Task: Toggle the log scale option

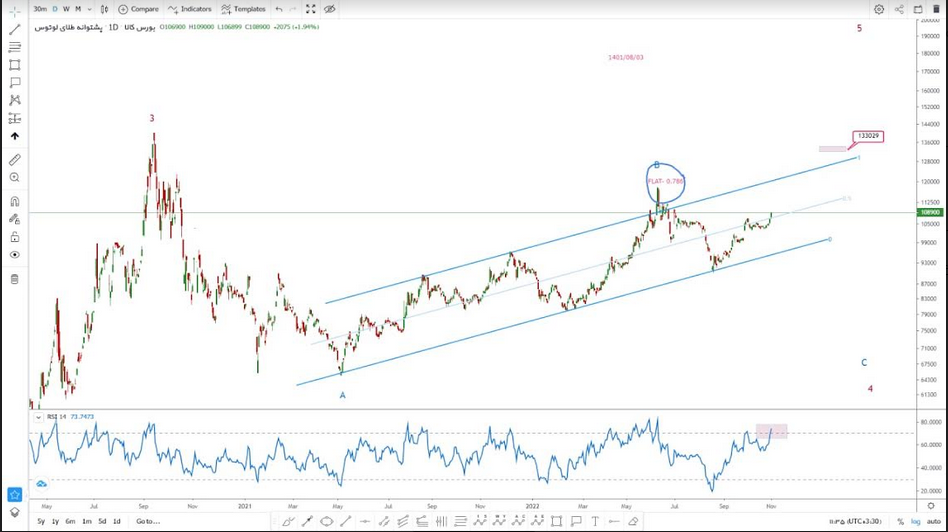Action: (x=915, y=521)
